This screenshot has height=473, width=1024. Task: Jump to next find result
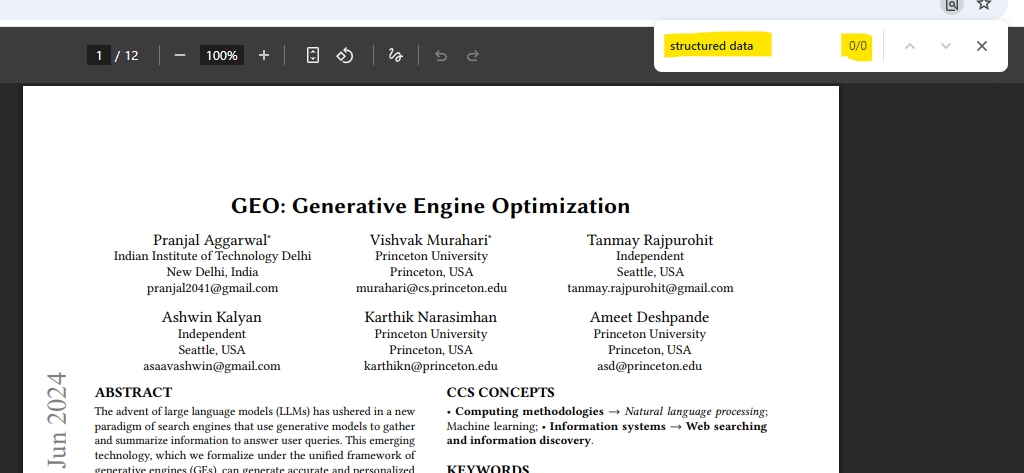click(x=945, y=46)
